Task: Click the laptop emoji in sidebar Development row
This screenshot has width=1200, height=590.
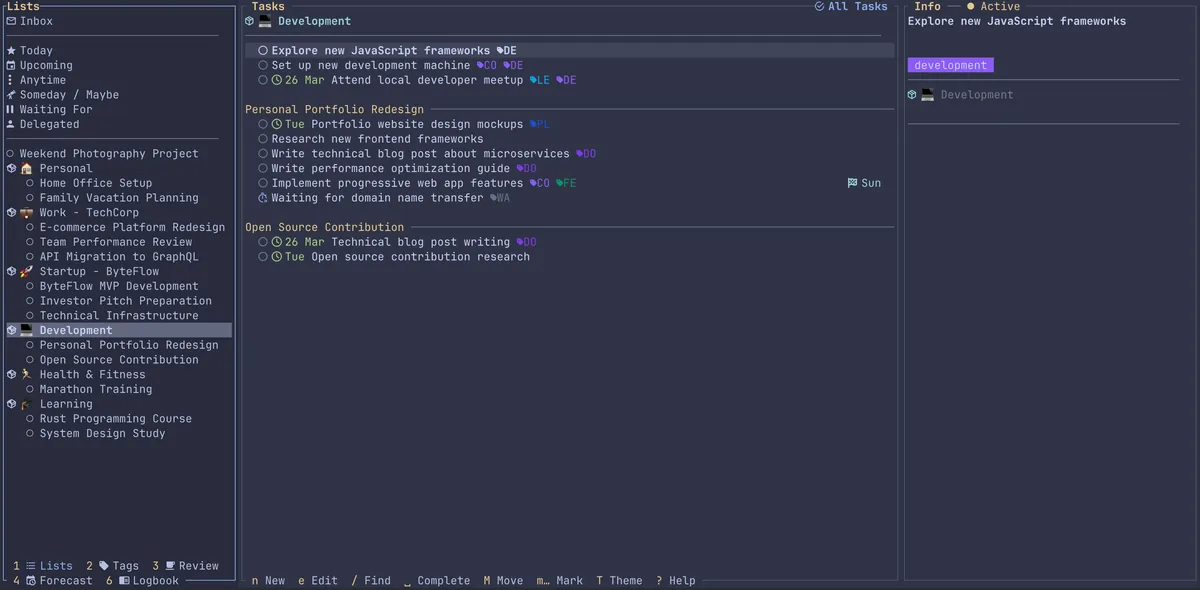Action: (x=27, y=330)
